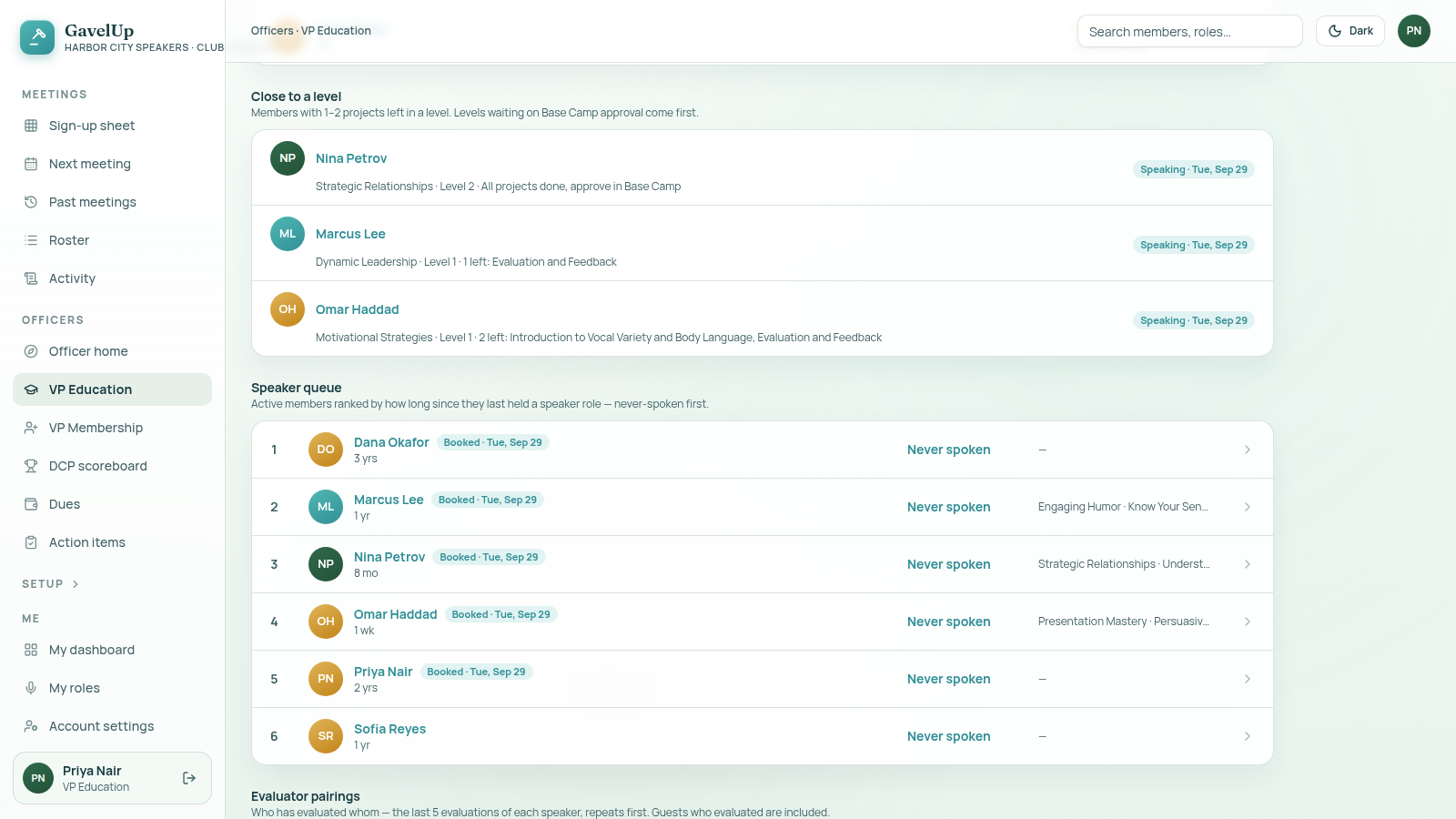Viewport: 1456px width, 819px height.
Task: Click the Action items clipboard icon
Action: point(31,542)
